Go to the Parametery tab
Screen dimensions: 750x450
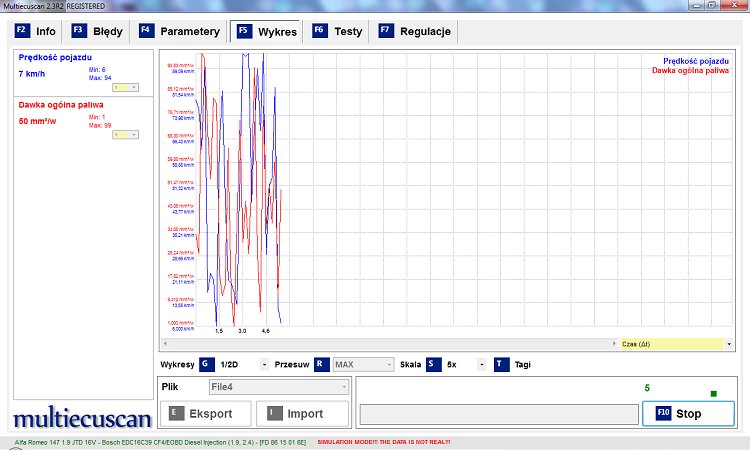pyautogui.click(x=180, y=31)
